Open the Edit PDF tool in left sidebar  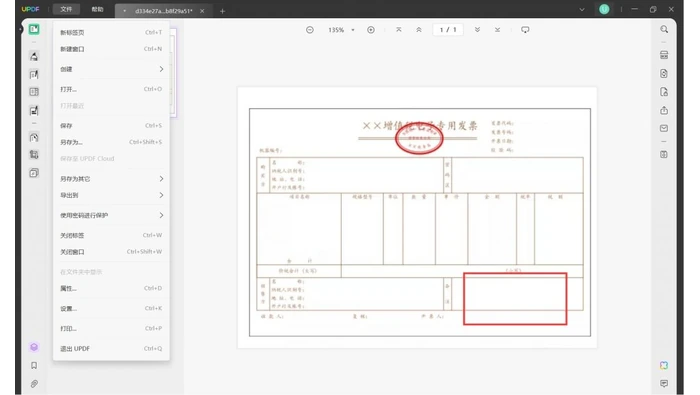click(x=34, y=74)
